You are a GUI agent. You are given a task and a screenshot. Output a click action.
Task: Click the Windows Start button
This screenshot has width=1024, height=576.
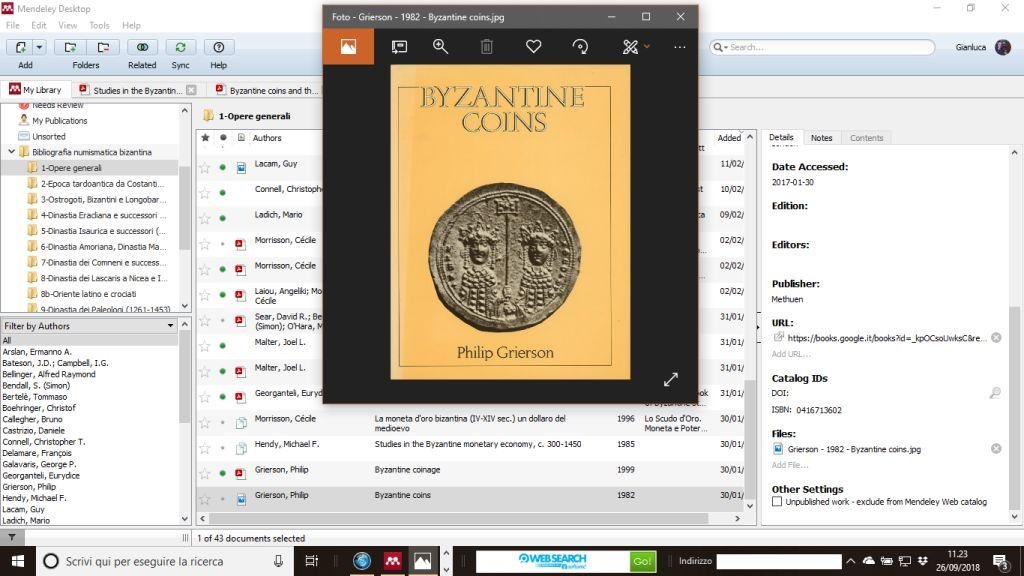[18, 561]
